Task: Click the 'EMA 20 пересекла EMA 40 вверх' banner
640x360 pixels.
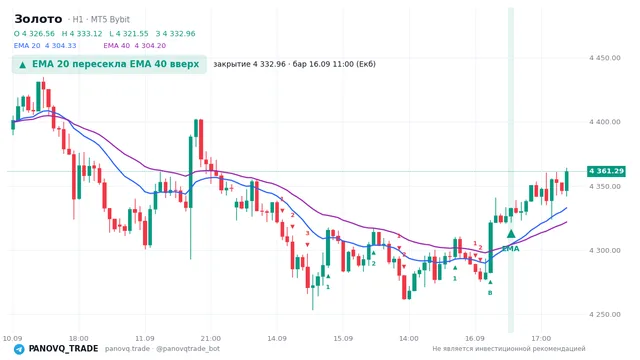Action: (x=109, y=64)
